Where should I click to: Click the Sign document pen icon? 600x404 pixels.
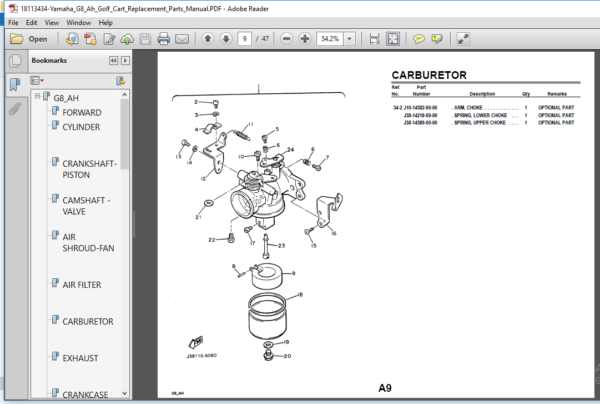point(109,39)
